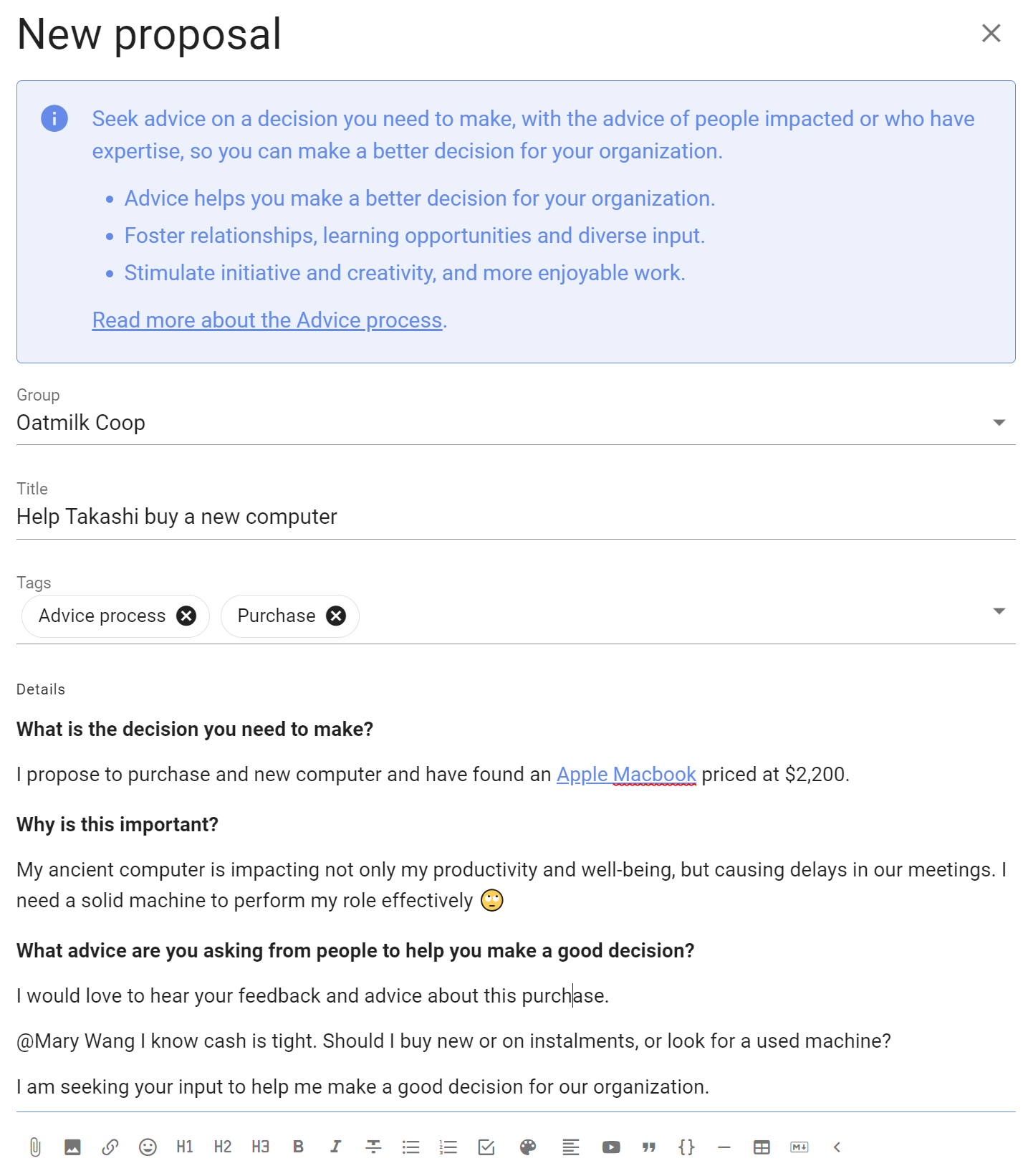Apply Heading 1 formatting
The width and height of the screenshot is (1028, 1176).
coord(185,1147)
